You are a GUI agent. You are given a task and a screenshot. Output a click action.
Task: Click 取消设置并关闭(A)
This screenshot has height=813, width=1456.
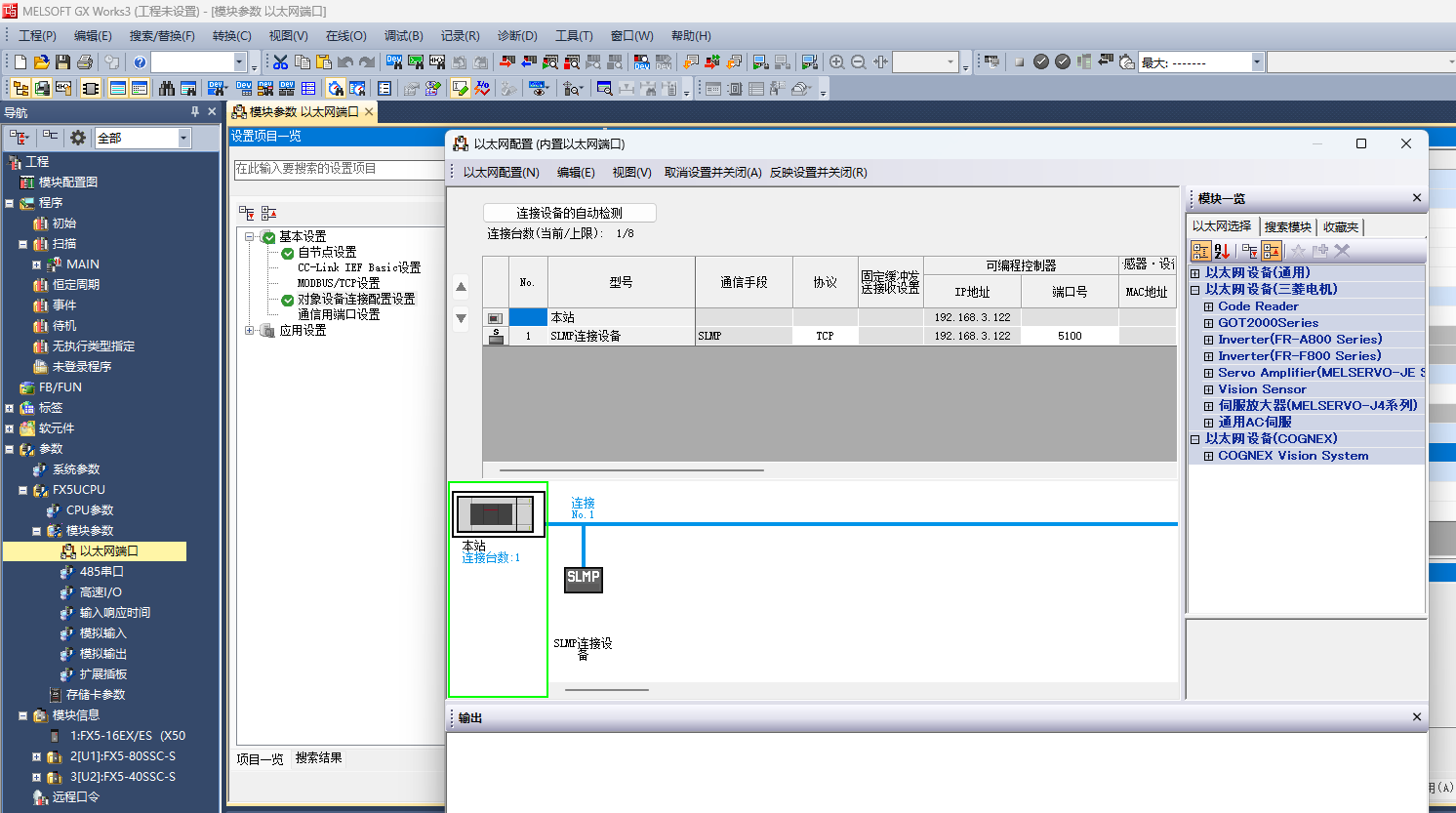tap(712, 173)
